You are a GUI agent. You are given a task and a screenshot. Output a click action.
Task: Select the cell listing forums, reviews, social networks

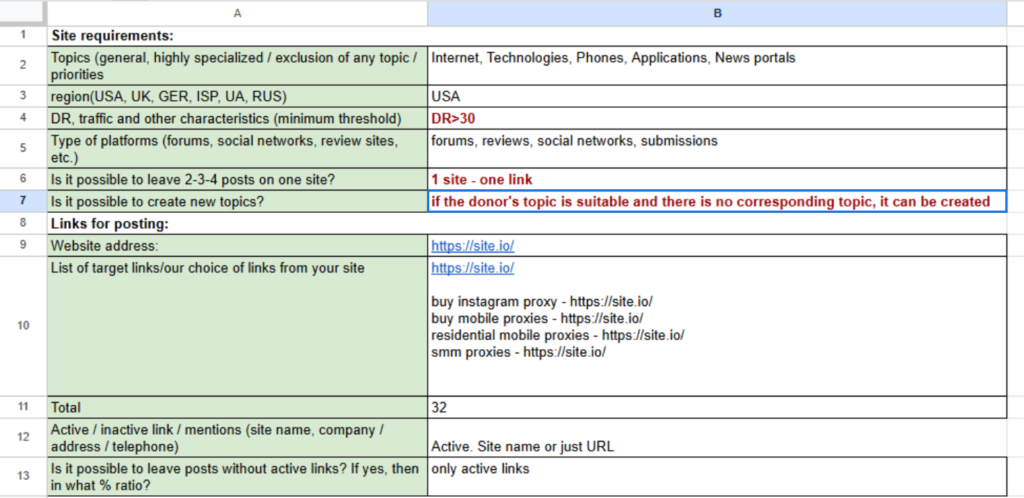coord(717,149)
